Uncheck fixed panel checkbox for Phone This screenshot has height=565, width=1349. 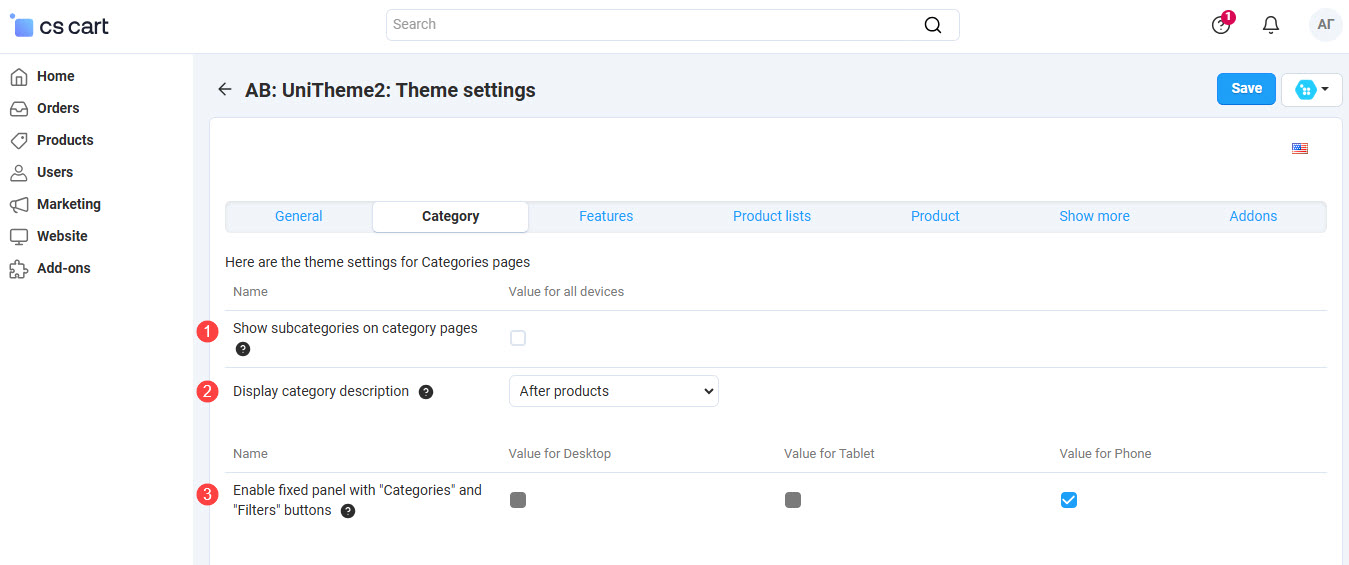pos(1068,500)
